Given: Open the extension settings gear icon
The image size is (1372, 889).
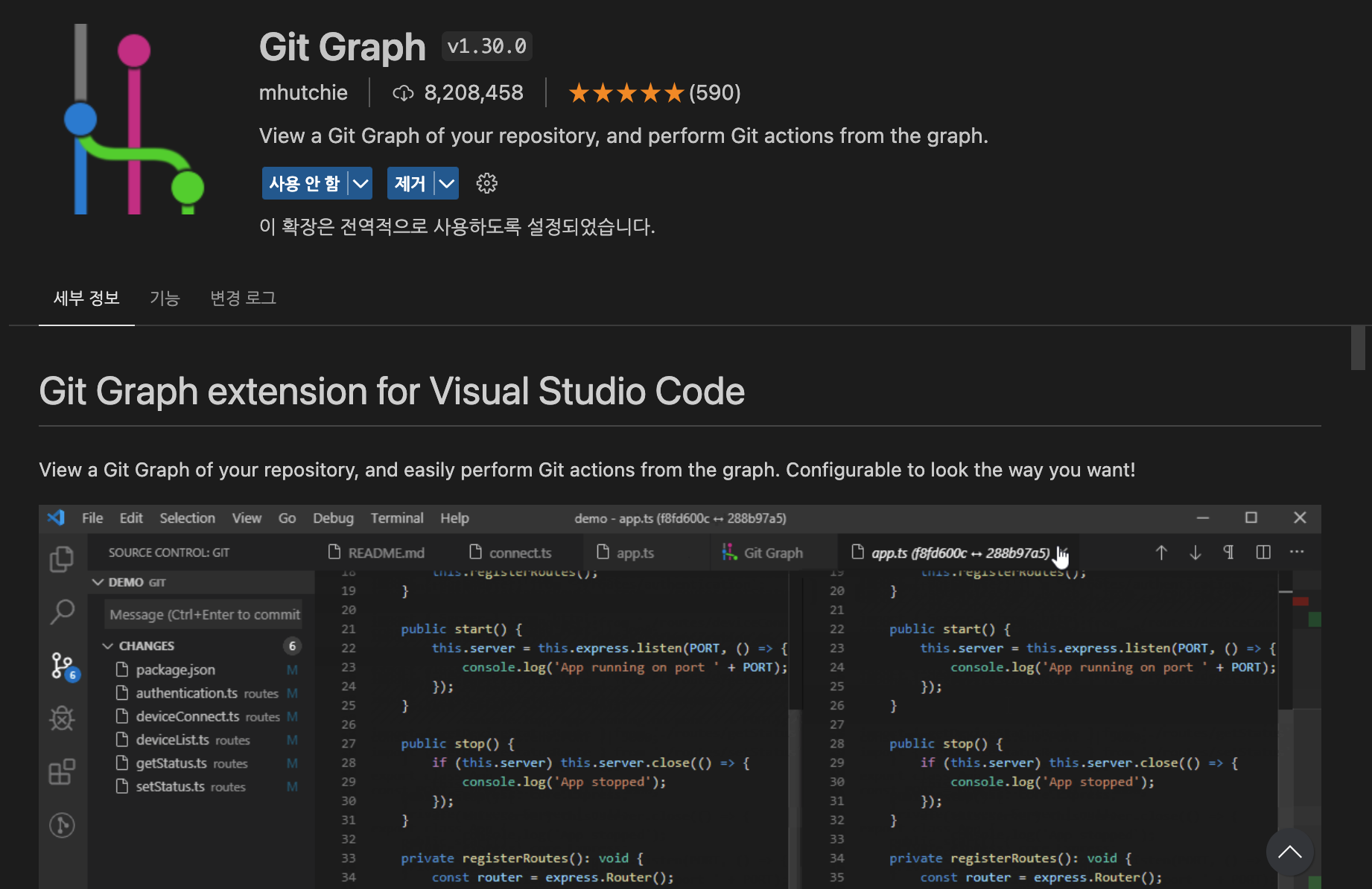Looking at the screenshot, I should [x=486, y=183].
